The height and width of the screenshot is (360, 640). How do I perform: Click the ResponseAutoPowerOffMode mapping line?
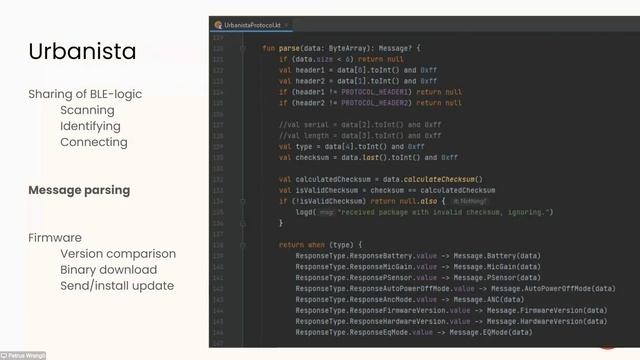pos(456,289)
